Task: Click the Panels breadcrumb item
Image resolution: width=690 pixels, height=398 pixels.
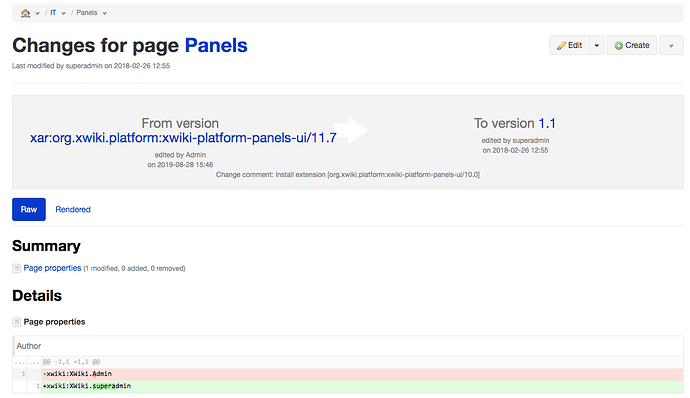Action: 87,13
